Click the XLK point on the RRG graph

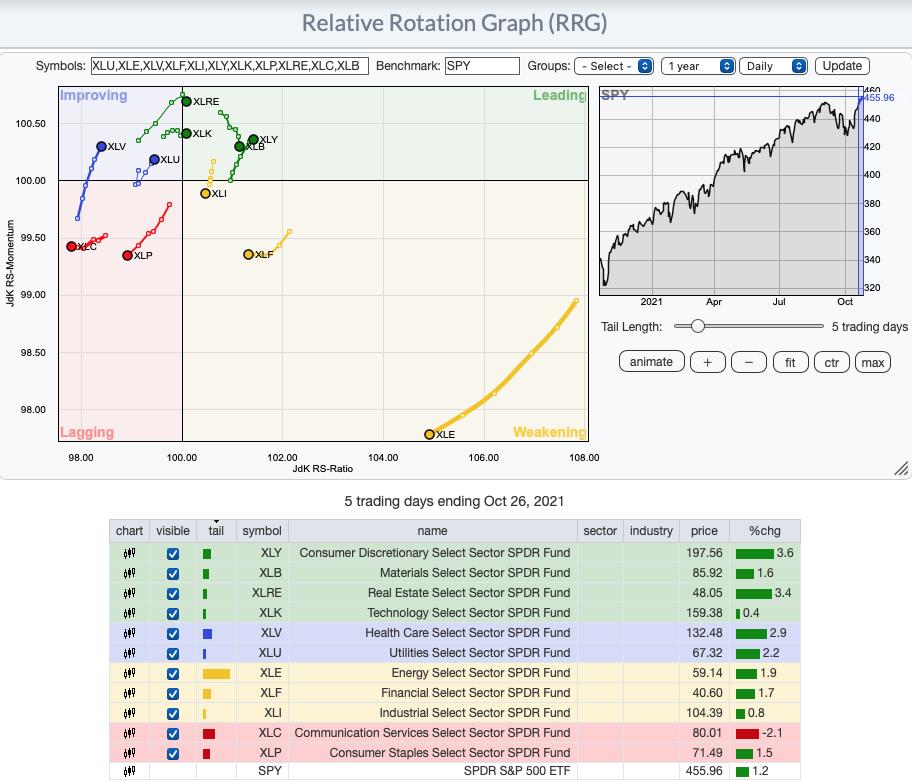pyautogui.click(x=186, y=133)
